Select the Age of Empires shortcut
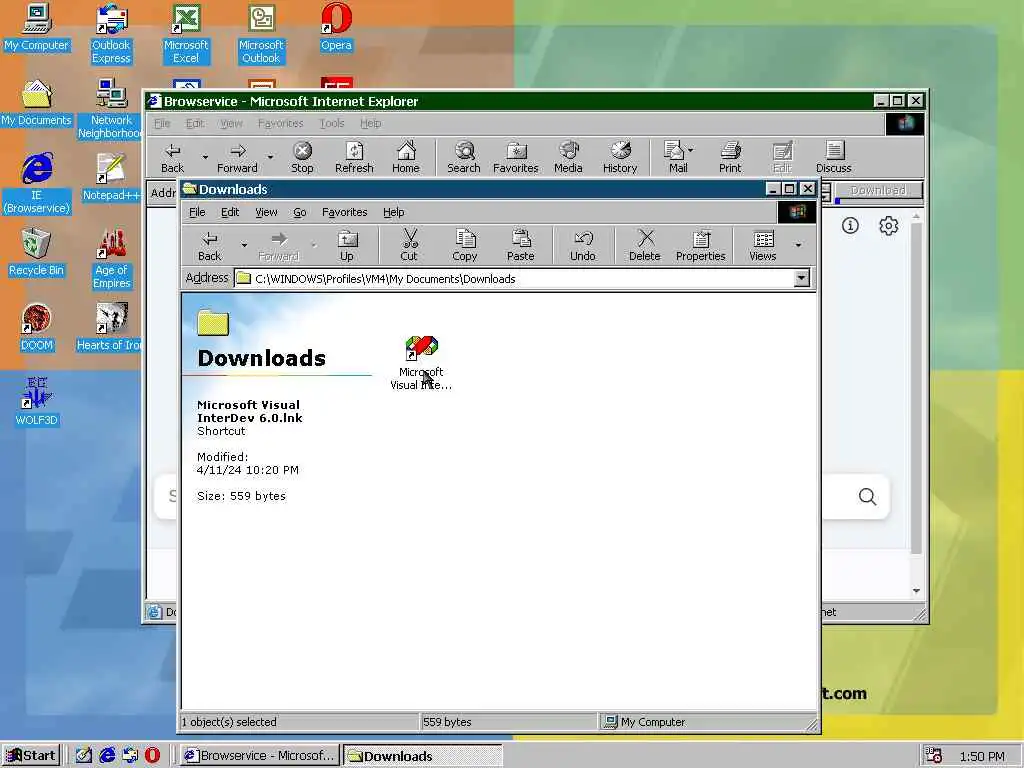This screenshot has width=1024, height=768. point(111,259)
